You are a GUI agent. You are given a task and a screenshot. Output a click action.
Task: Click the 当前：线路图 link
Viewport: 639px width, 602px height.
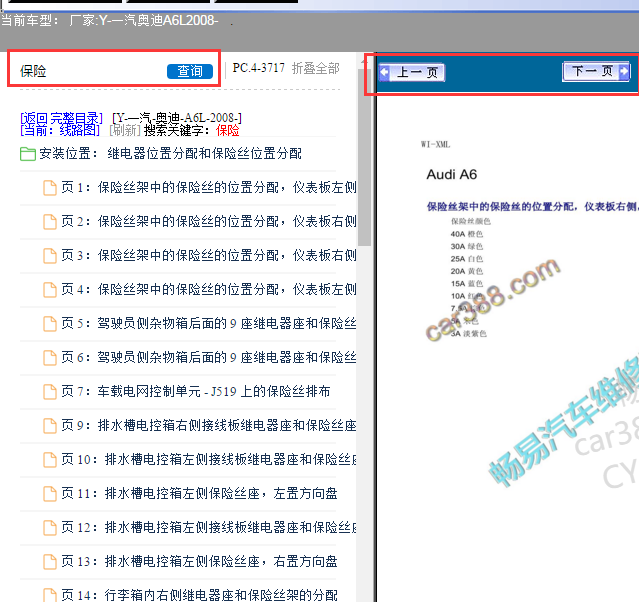60,130
